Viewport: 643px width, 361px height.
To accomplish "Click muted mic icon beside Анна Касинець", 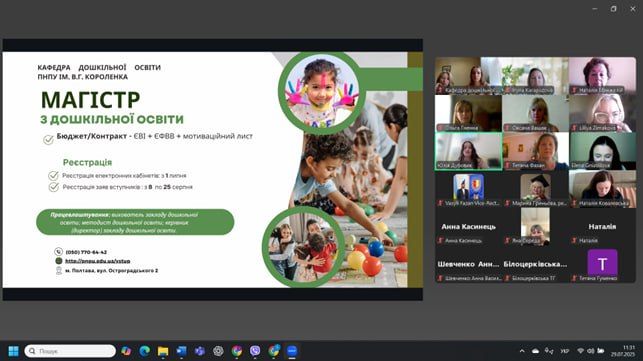I will click(x=440, y=241).
